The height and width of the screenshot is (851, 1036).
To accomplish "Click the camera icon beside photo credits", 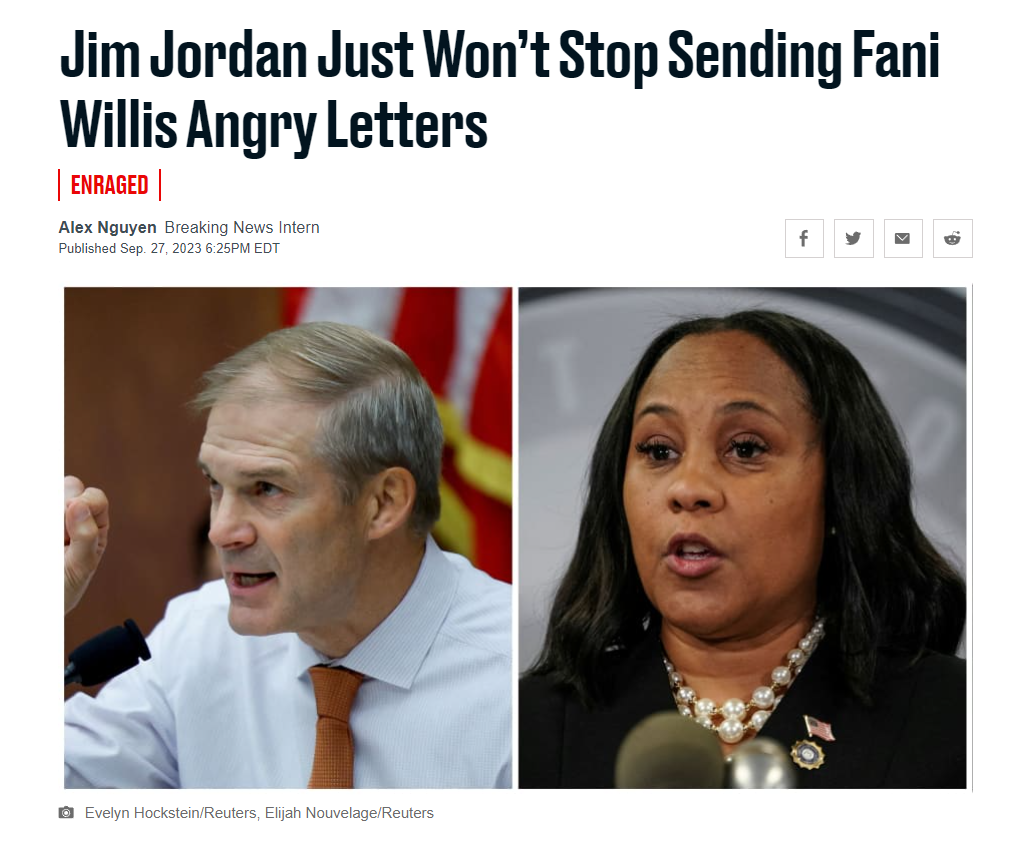I will [66, 813].
